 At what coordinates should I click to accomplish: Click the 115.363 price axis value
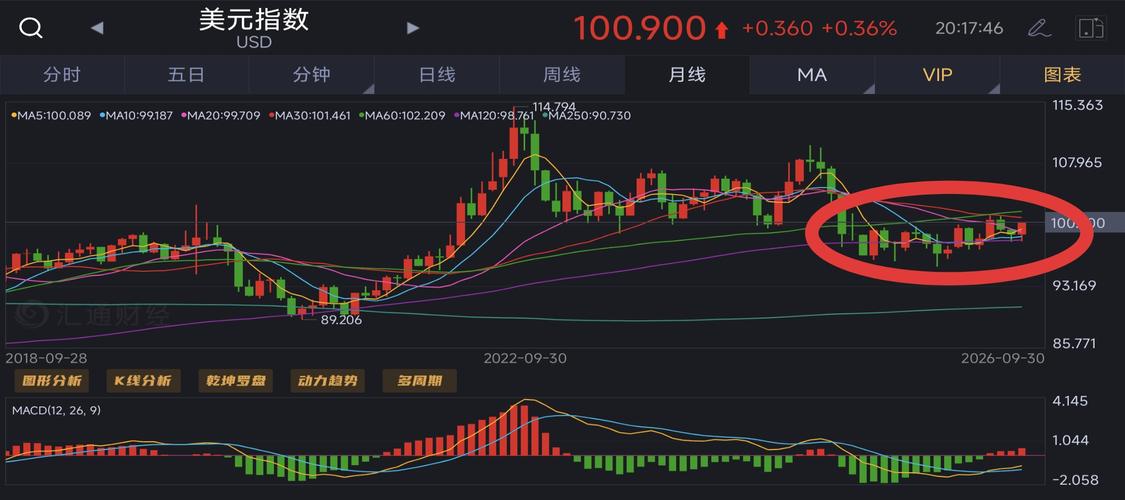pos(1077,105)
